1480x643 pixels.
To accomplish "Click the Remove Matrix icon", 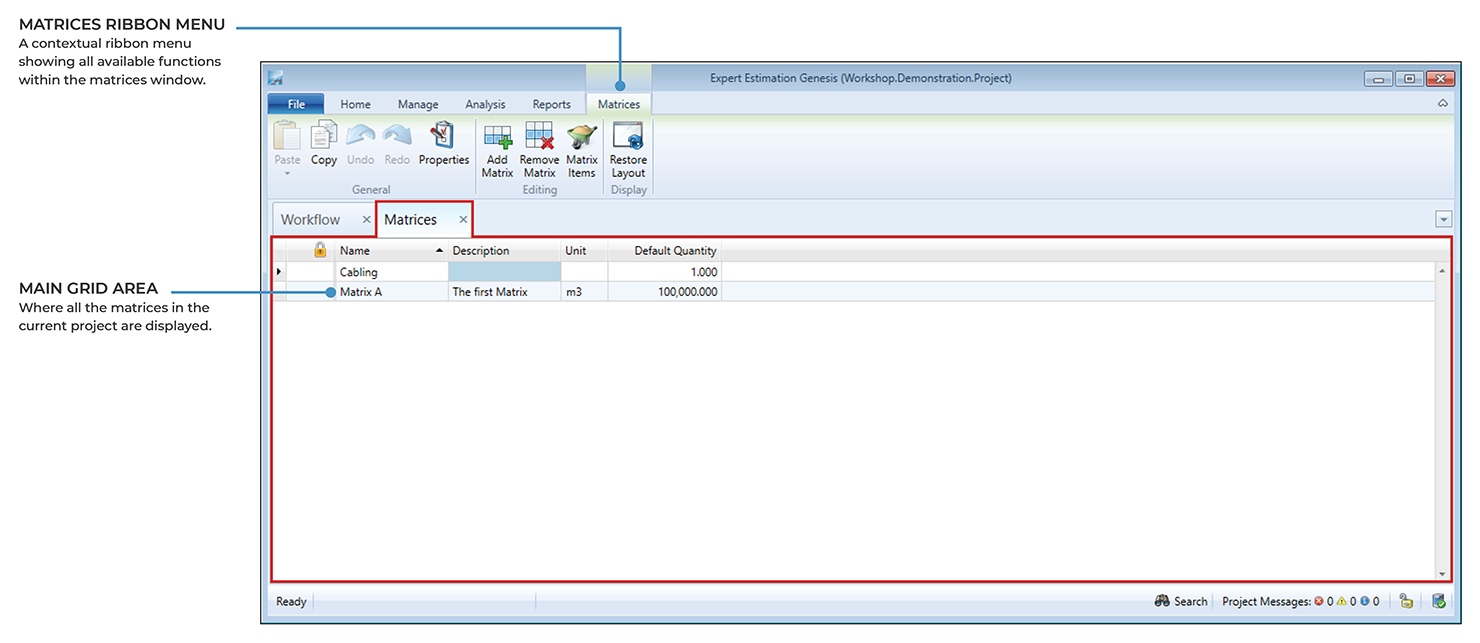I will (x=539, y=138).
